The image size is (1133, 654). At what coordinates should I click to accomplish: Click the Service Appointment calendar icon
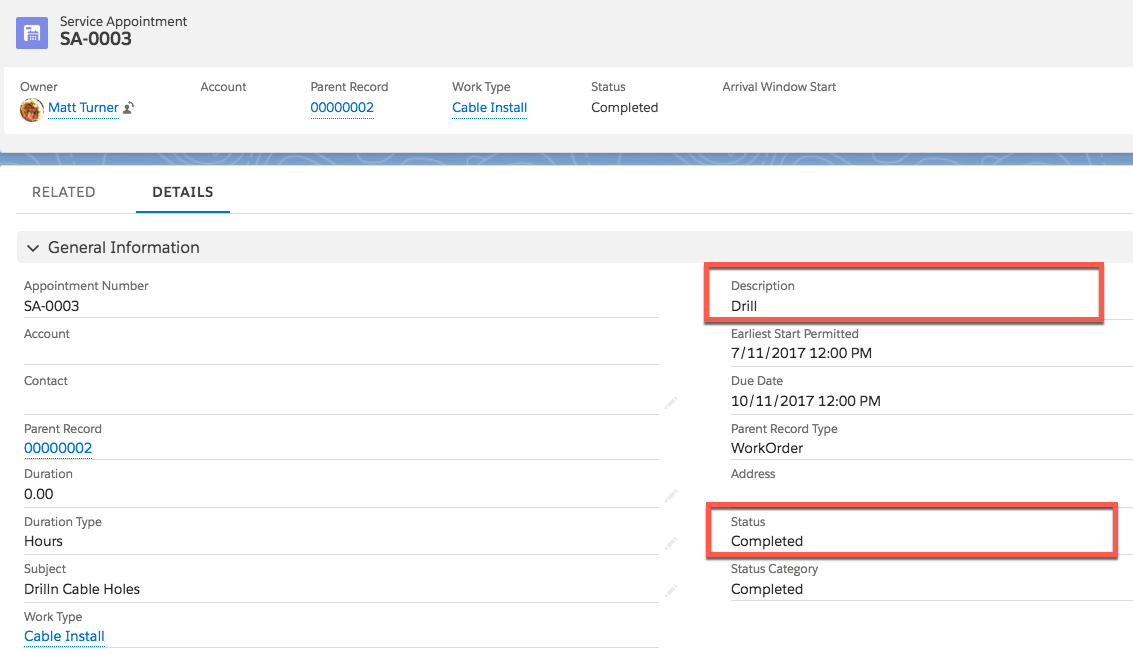click(x=32, y=32)
